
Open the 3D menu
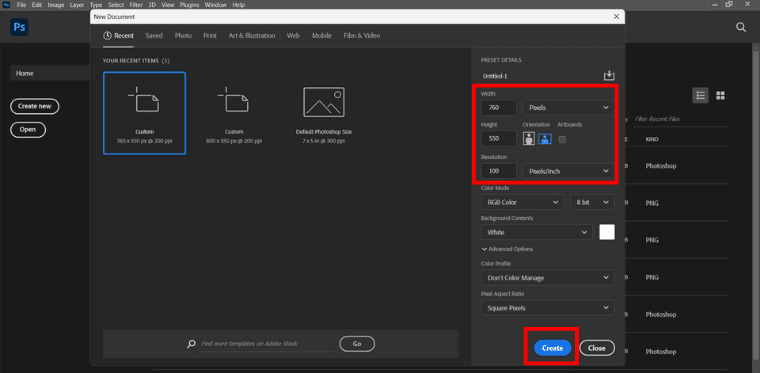[152, 5]
